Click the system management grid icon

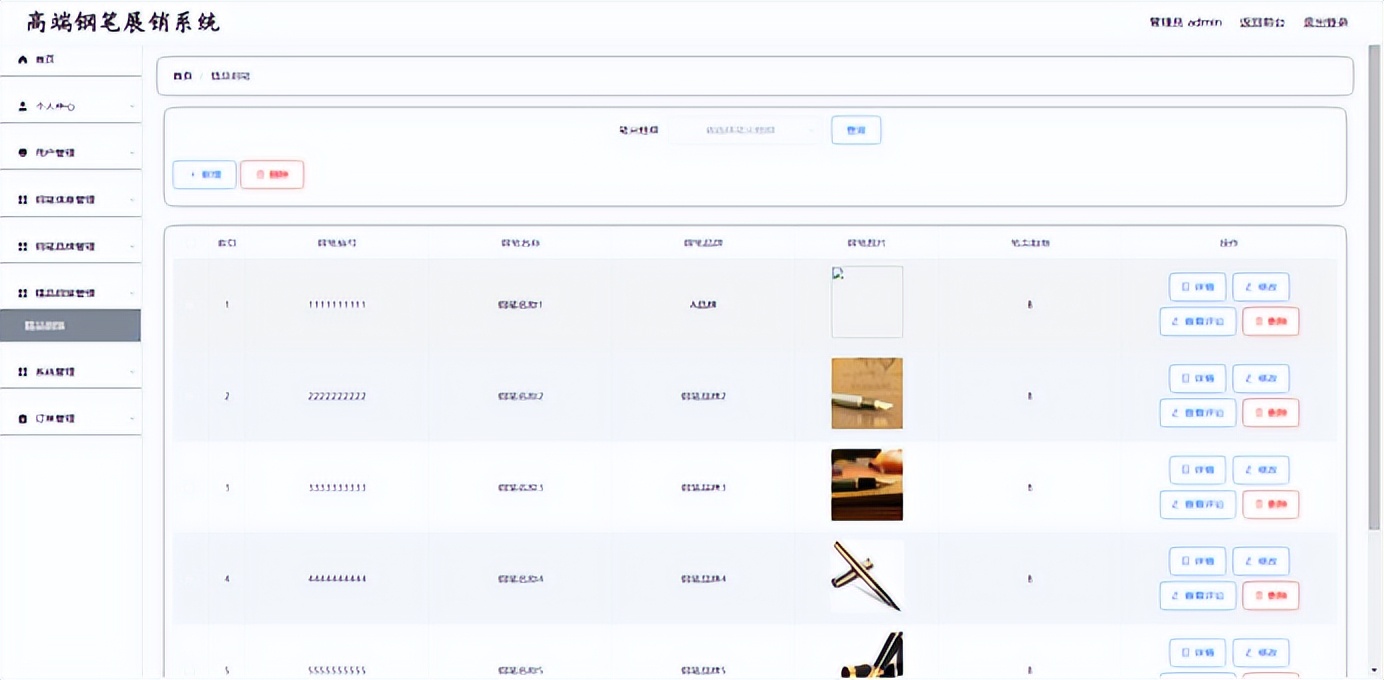pos(23,372)
